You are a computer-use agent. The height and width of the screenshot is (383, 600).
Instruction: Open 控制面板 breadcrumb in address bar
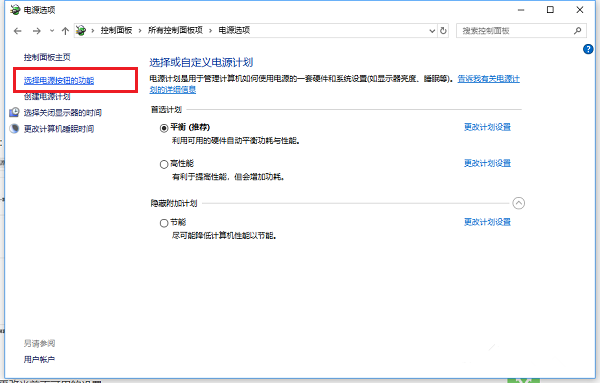[116, 30]
